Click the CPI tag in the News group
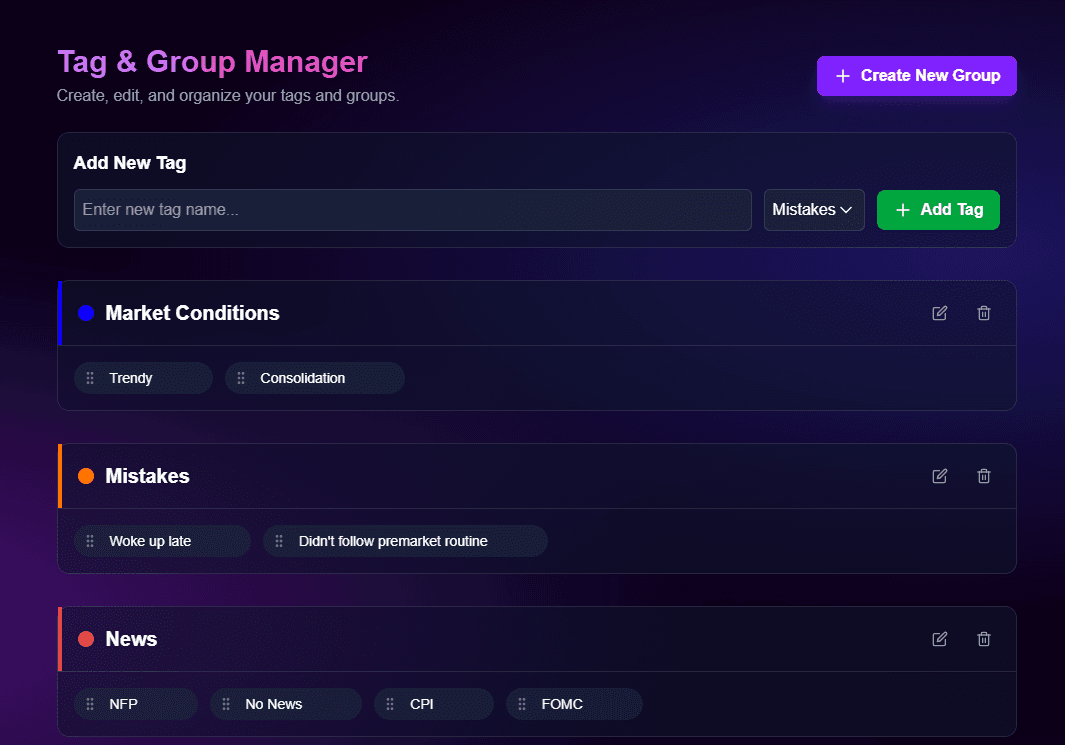The width and height of the screenshot is (1065, 745). (433, 704)
